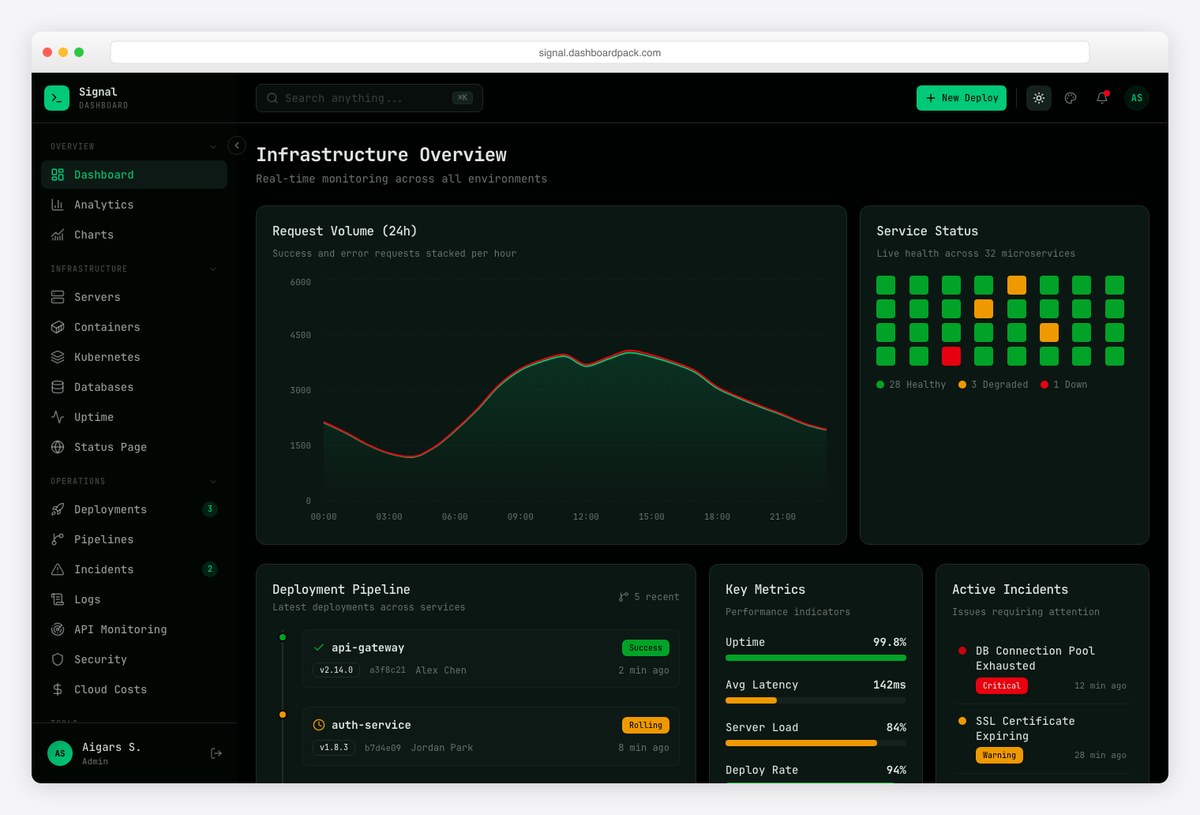Open the api-gateway deployment row
The height and width of the screenshot is (815, 1200).
[x=491, y=658]
